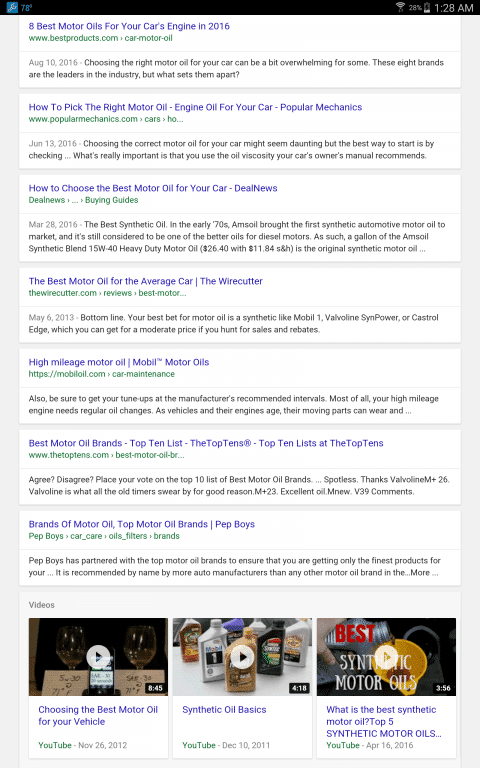Tap the 78° temperature indicator
The width and height of the screenshot is (480, 768).
26,8
